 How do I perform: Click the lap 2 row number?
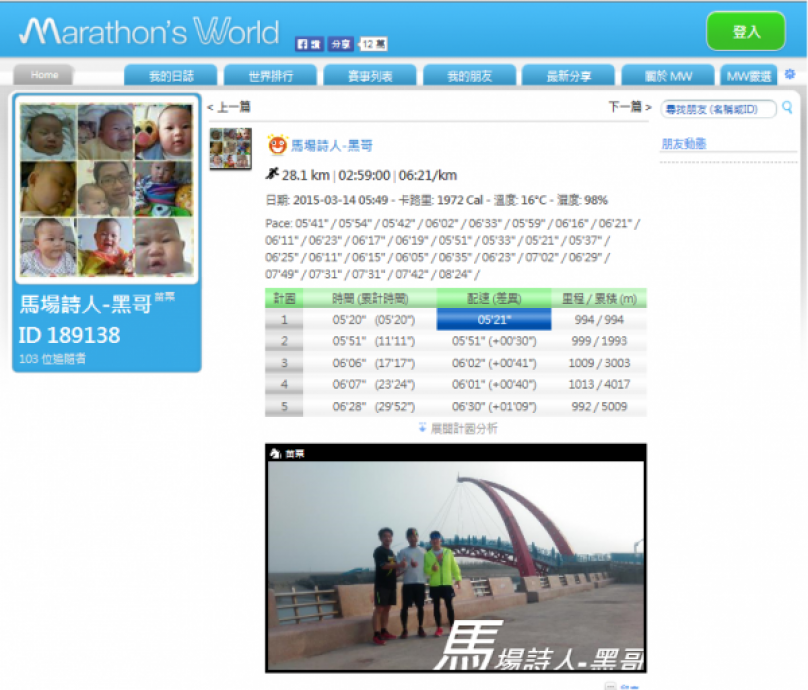(x=284, y=341)
